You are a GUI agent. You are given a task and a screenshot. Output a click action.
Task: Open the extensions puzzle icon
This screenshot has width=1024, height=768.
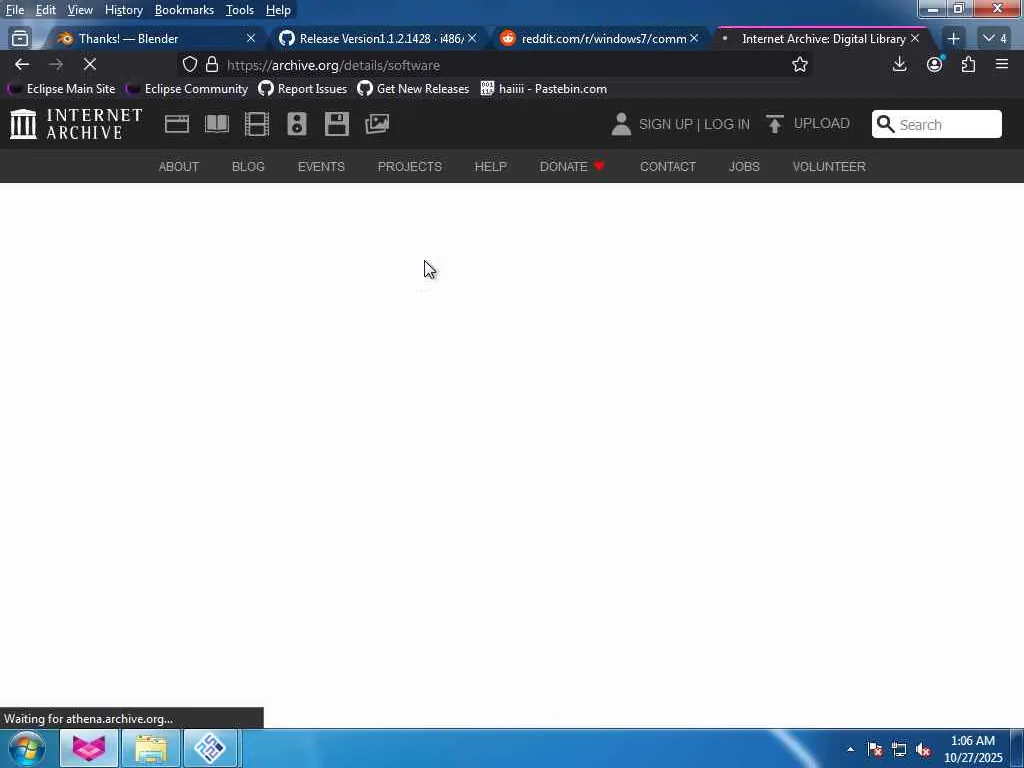tap(968, 64)
